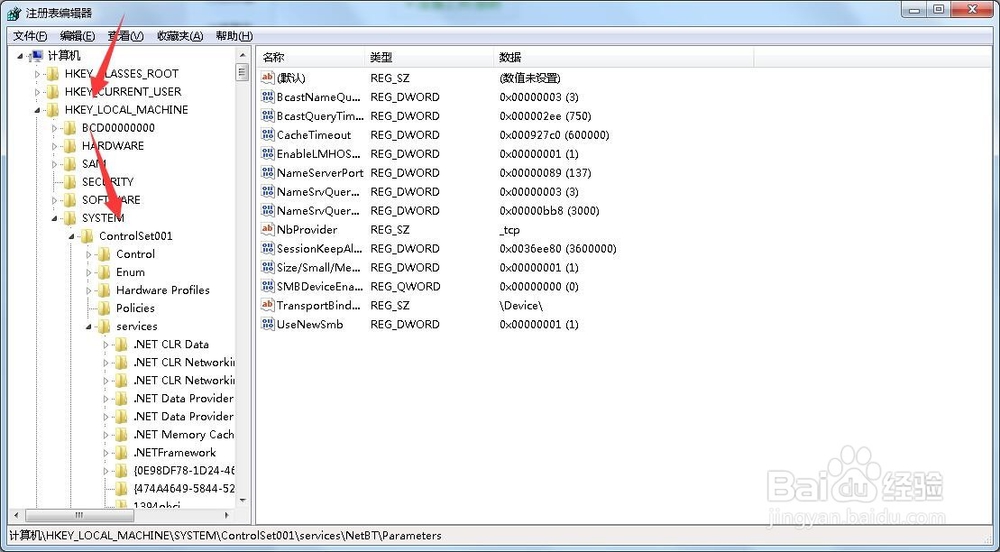This screenshot has width=1000, height=552.
Task: Click the 0x00000089 (137) data value
Action: coord(545,173)
